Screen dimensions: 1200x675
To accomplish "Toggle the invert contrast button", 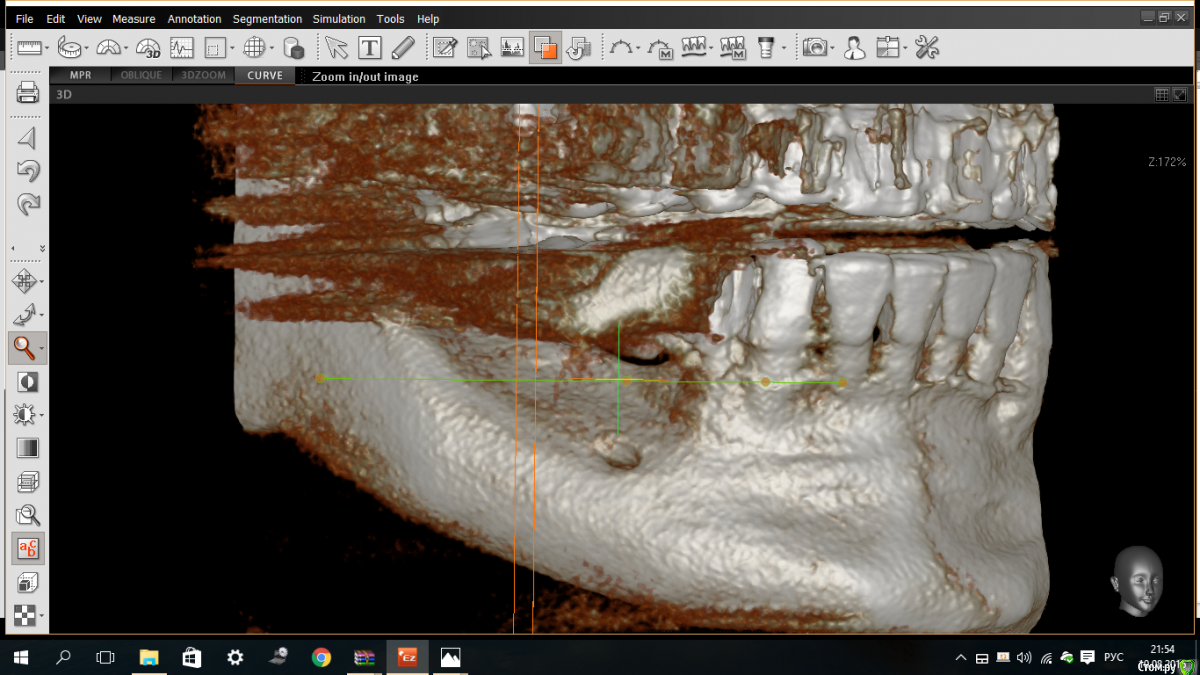I will point(28,382).
